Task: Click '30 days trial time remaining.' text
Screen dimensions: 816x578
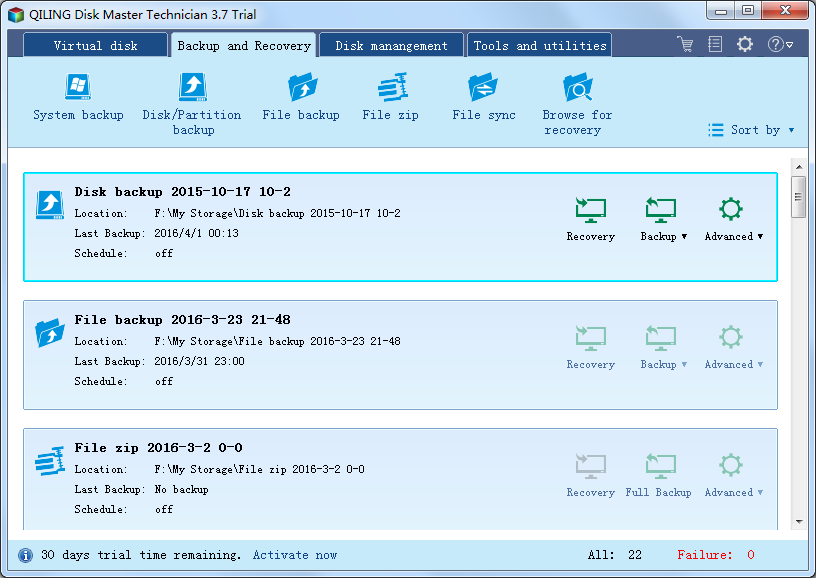Action: pyautogui.click(x=141, y=555)
